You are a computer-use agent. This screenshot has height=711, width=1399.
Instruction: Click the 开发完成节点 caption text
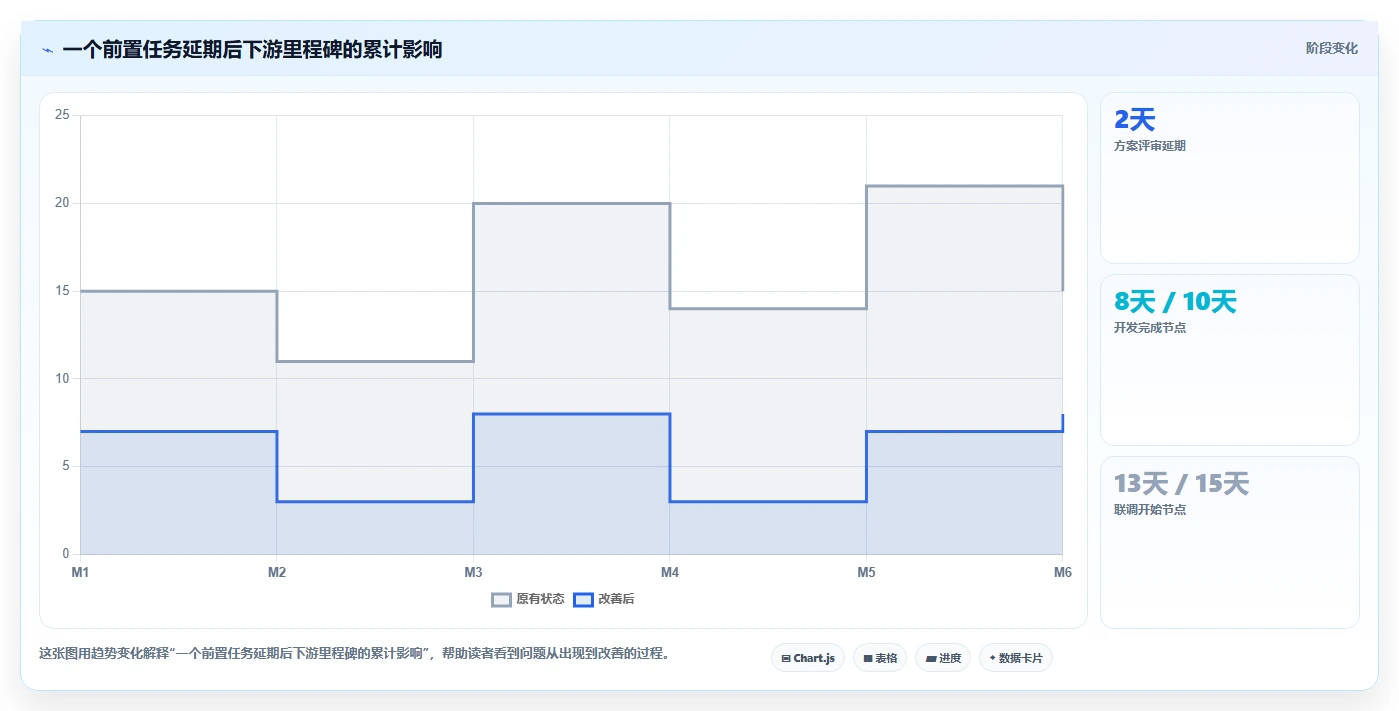pyautogui.click(x=1150, y=328)
